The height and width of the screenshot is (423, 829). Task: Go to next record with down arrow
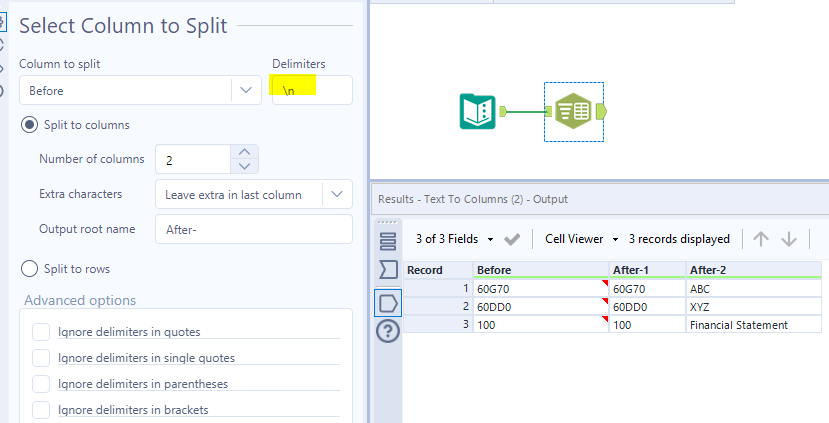789,239
